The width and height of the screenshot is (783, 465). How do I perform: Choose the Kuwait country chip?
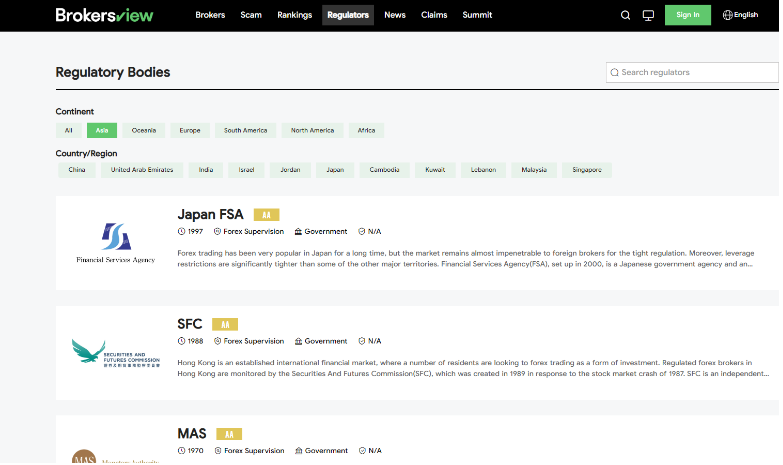click(435, 170)
